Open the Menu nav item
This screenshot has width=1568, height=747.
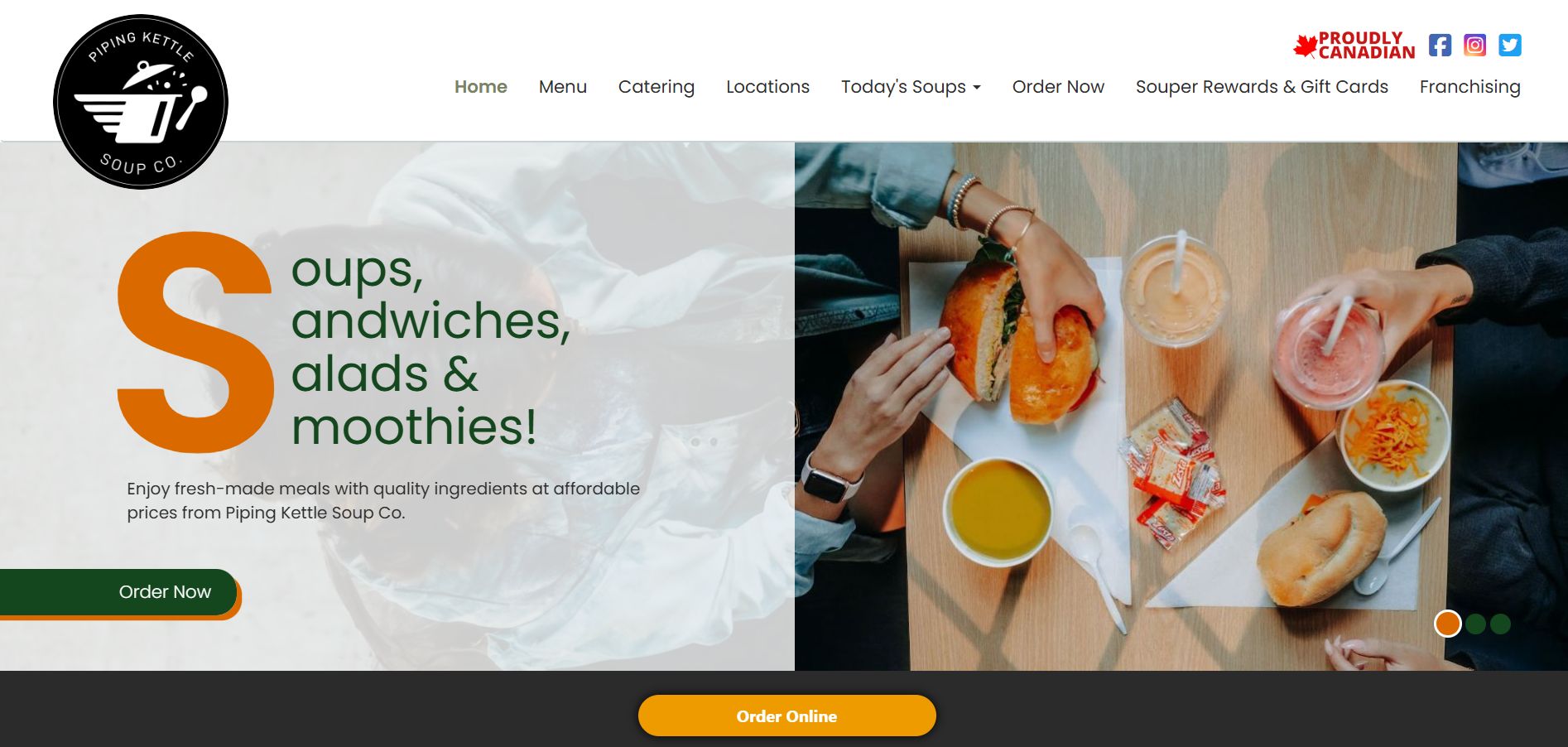click(563, 87)
